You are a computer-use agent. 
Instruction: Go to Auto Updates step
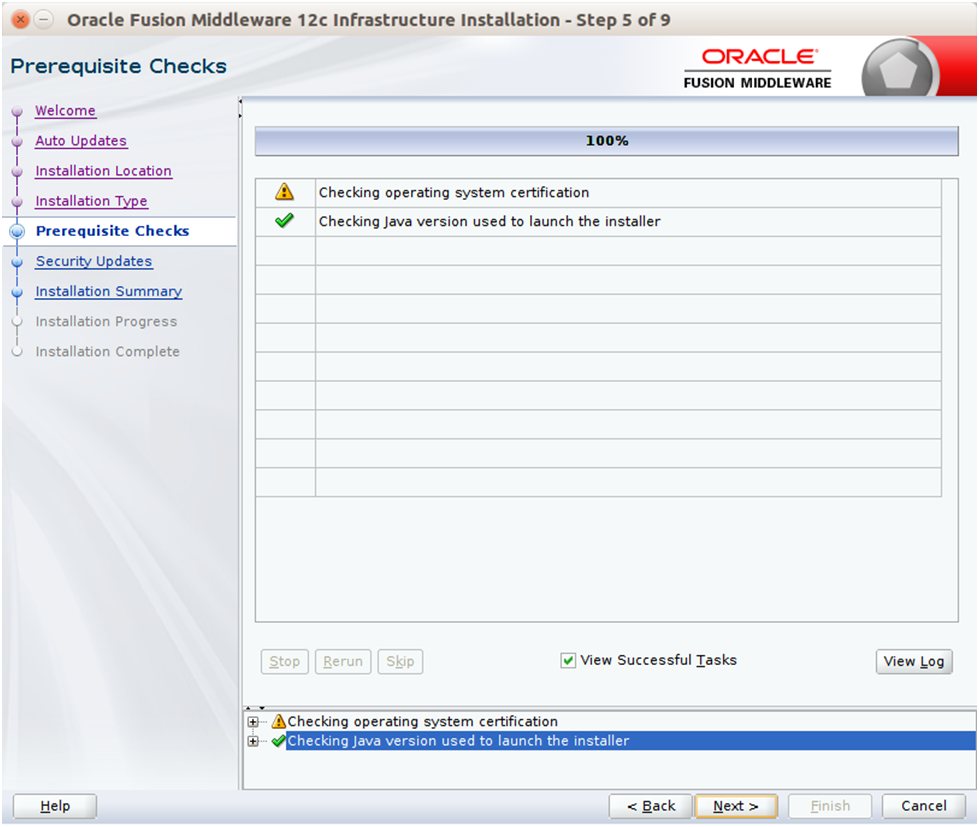click(81, 140)
